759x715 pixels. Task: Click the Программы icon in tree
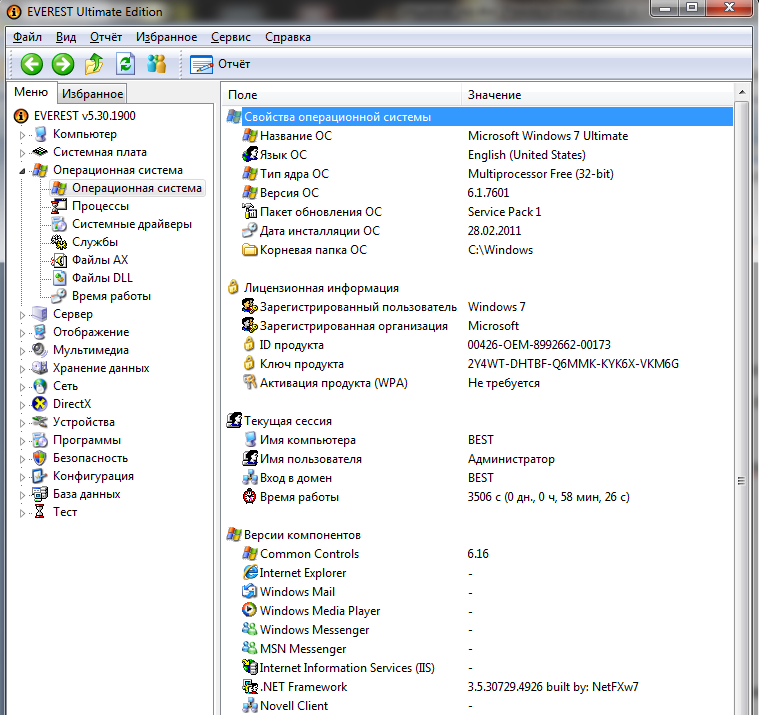click(x=40, y=440)
